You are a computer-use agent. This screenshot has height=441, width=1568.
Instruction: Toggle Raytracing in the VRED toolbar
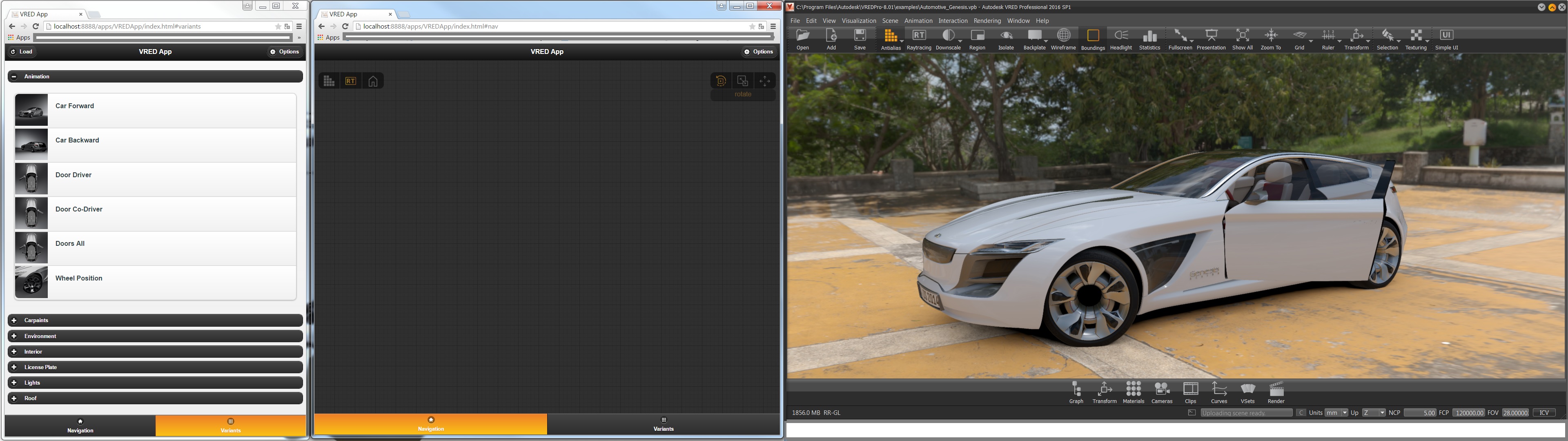918,38
